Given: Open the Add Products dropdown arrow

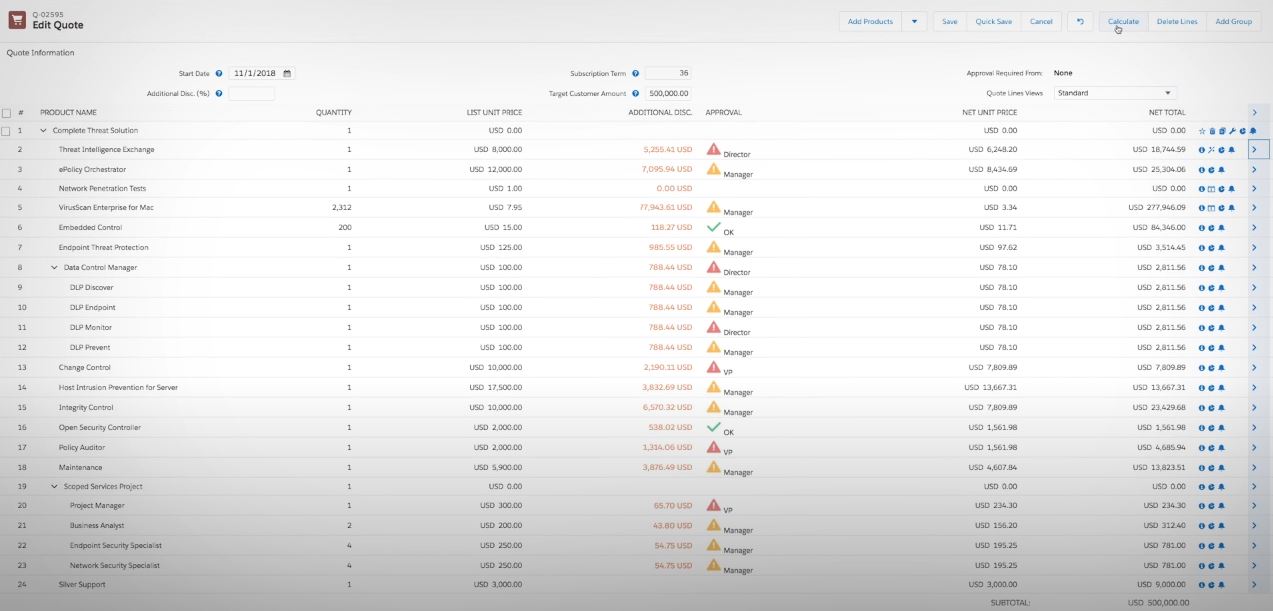Looking at the screenshot, I should click(x=914, y=21).
